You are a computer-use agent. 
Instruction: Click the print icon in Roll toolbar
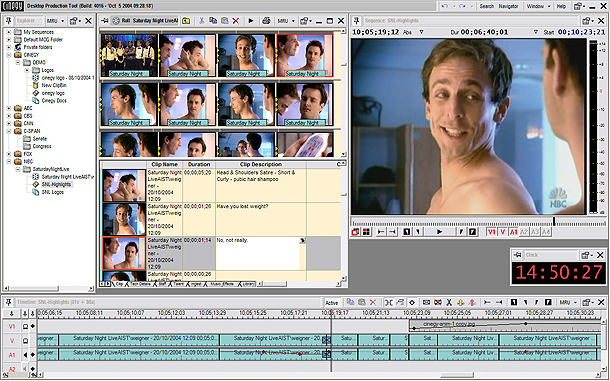pyautogui.click(x=266, y=21)
